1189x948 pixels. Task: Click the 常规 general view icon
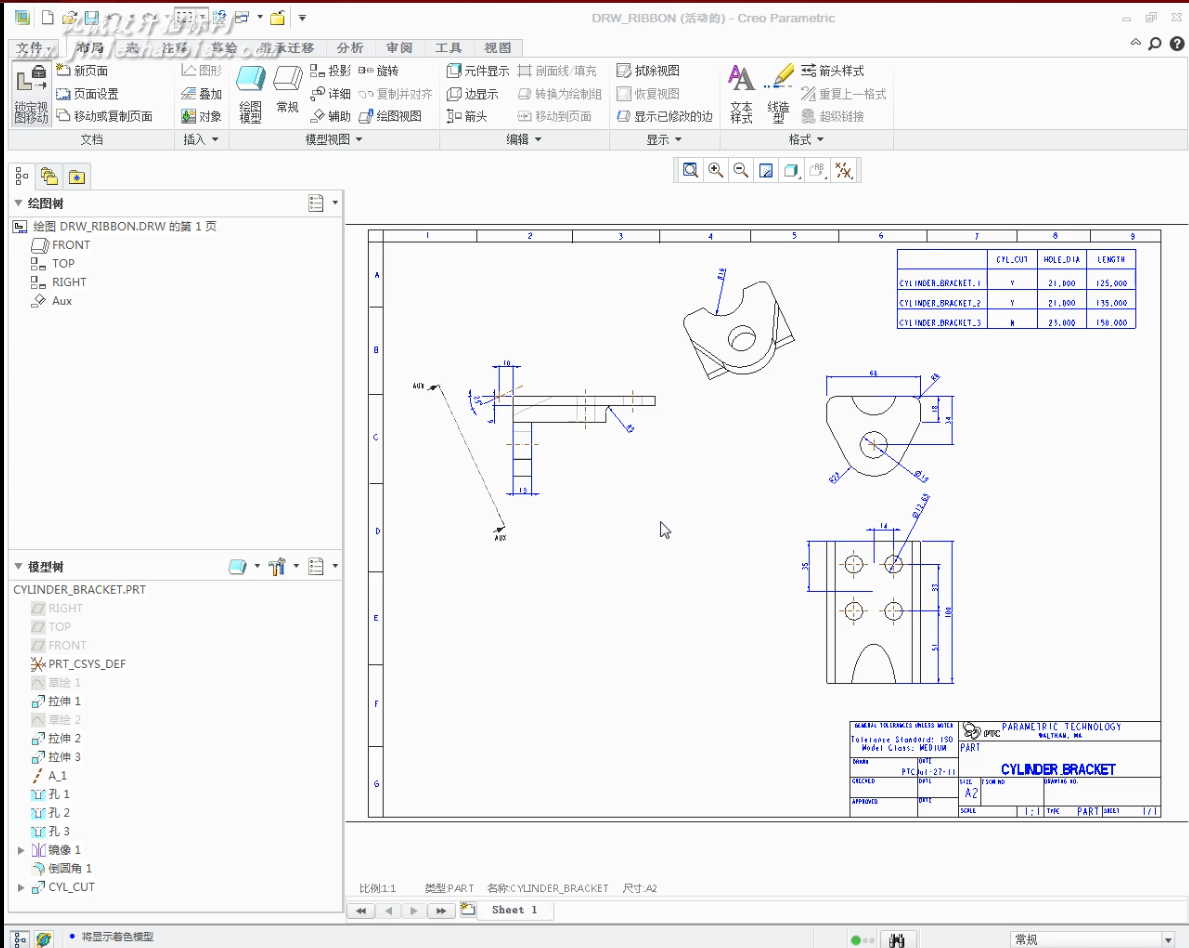287,89
